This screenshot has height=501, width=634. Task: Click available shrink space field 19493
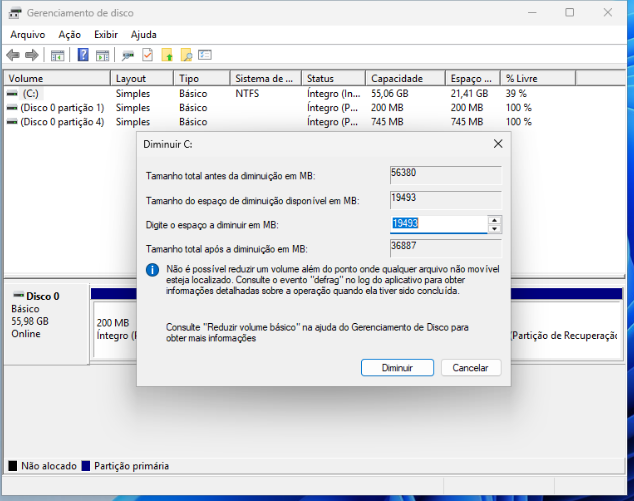pyautogui.click(x=446, y=200)
